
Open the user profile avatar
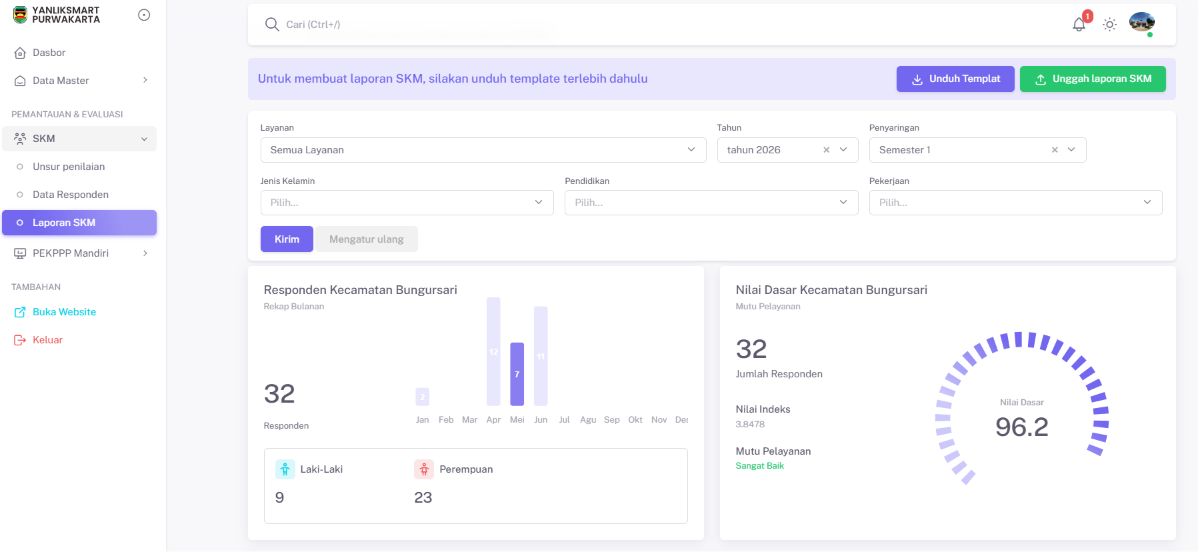pyautogui.click(x=1141, y=23)
